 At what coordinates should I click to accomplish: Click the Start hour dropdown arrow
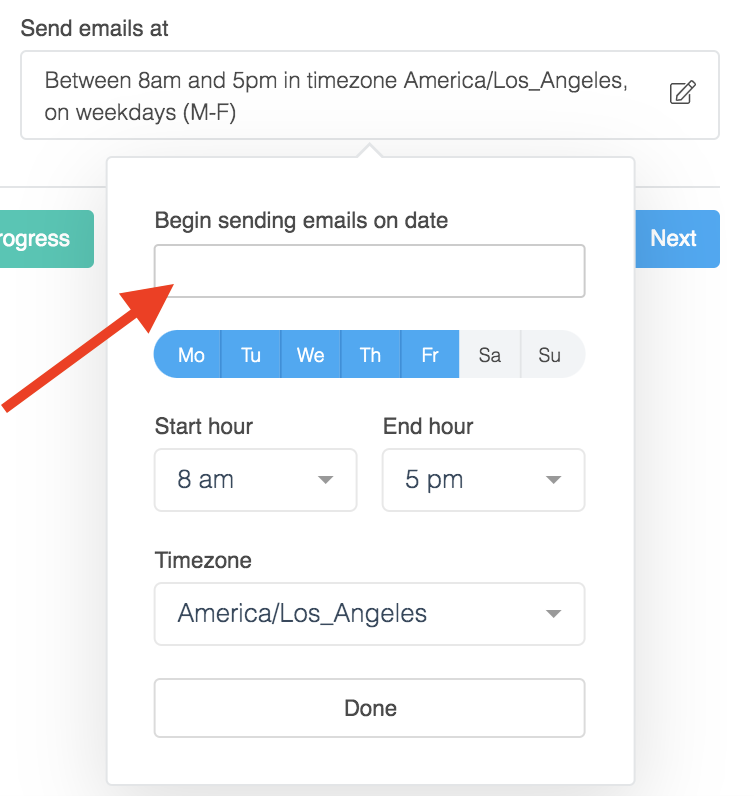325,480
